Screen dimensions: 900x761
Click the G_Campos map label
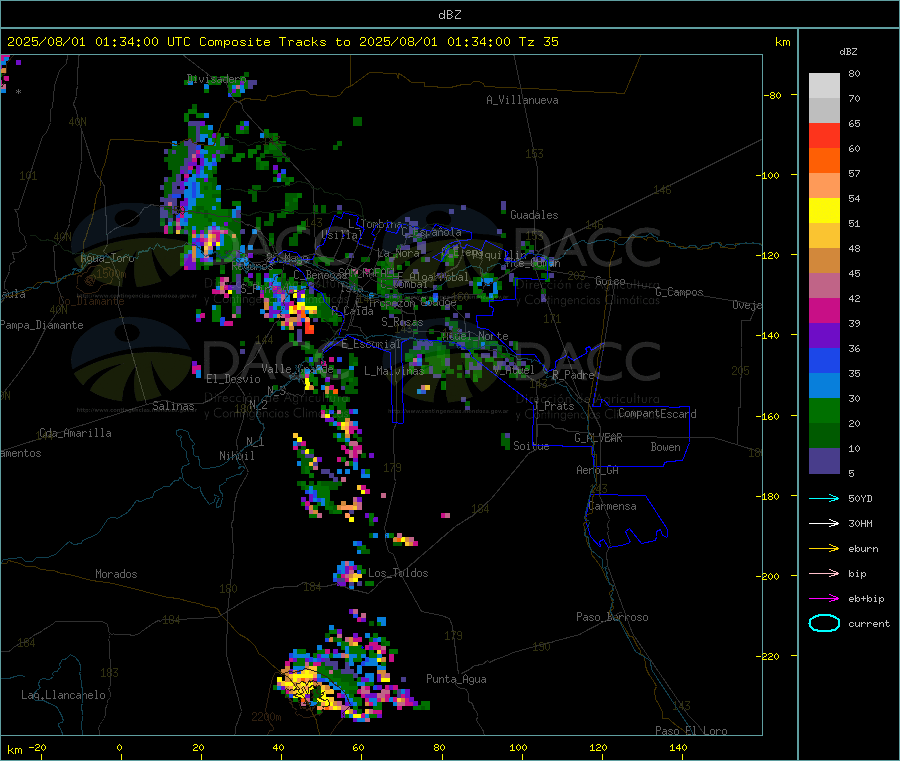(679, 292)
